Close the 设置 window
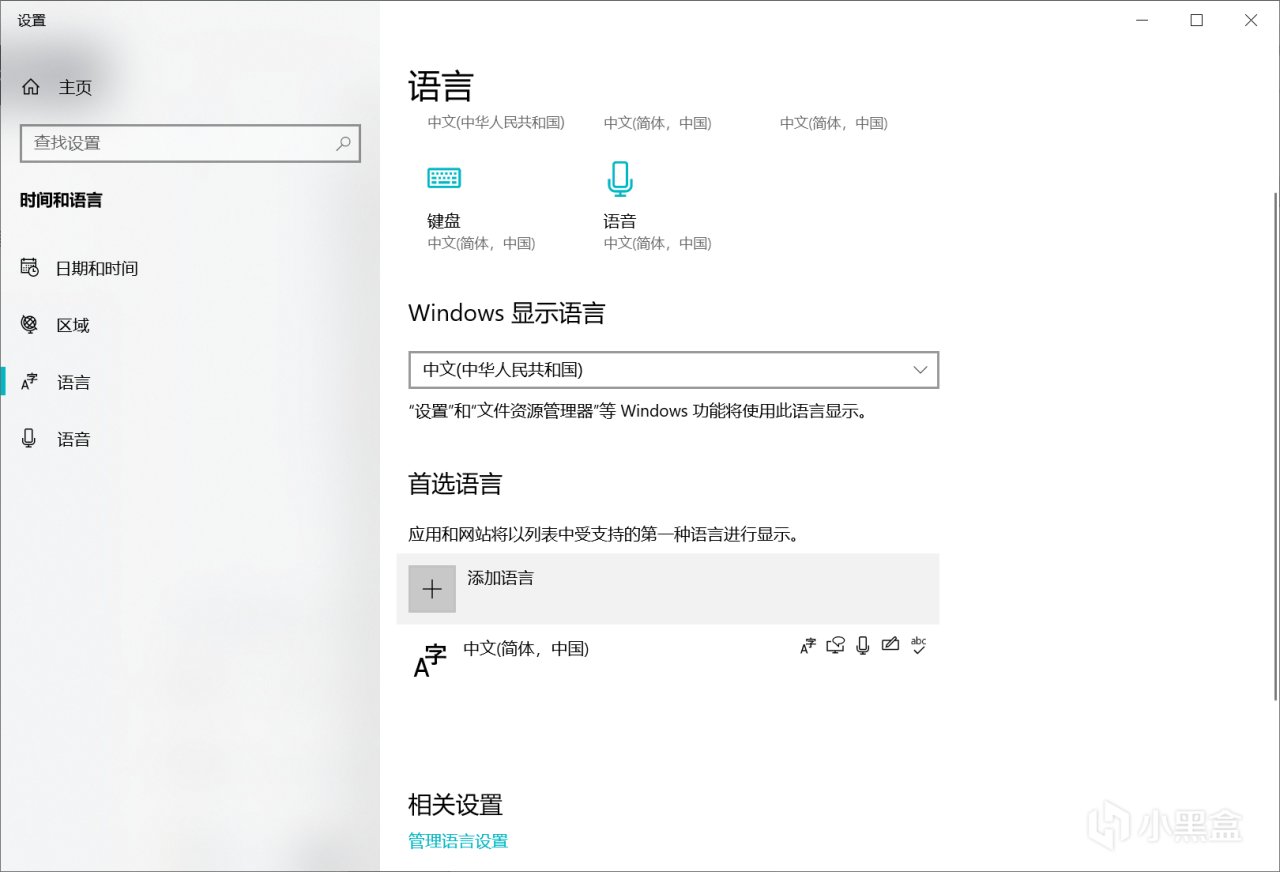This screenshot has height=872, width=1280. 1251,20
